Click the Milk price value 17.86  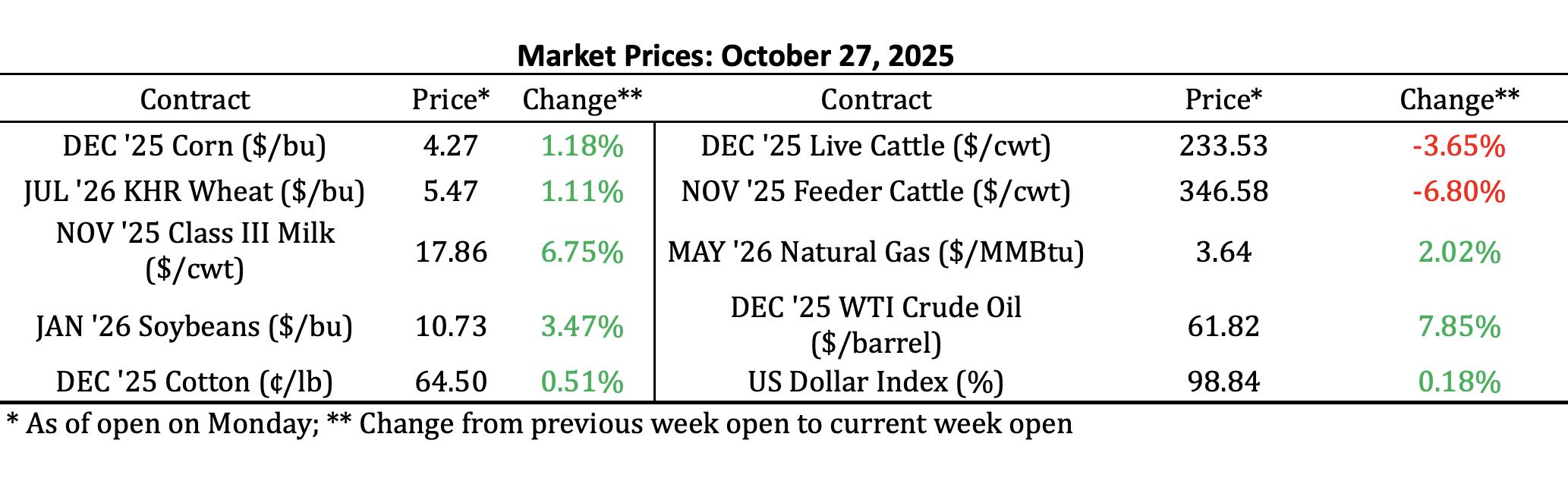point(451,252)
